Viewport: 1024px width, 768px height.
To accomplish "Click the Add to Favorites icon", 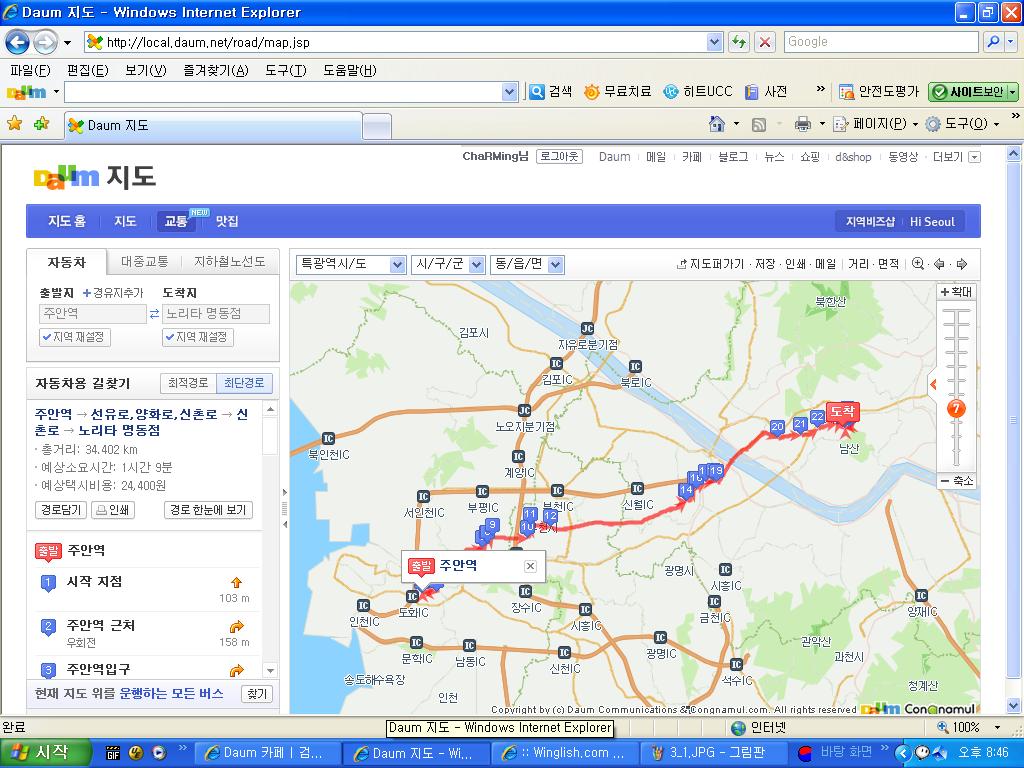I will 42,123.
